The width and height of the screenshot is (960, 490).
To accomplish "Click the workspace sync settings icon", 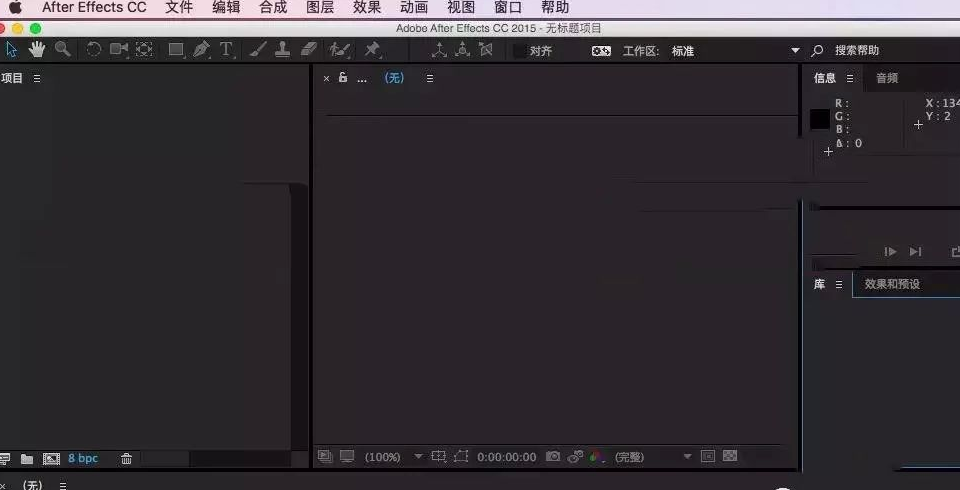I will 601,51.
